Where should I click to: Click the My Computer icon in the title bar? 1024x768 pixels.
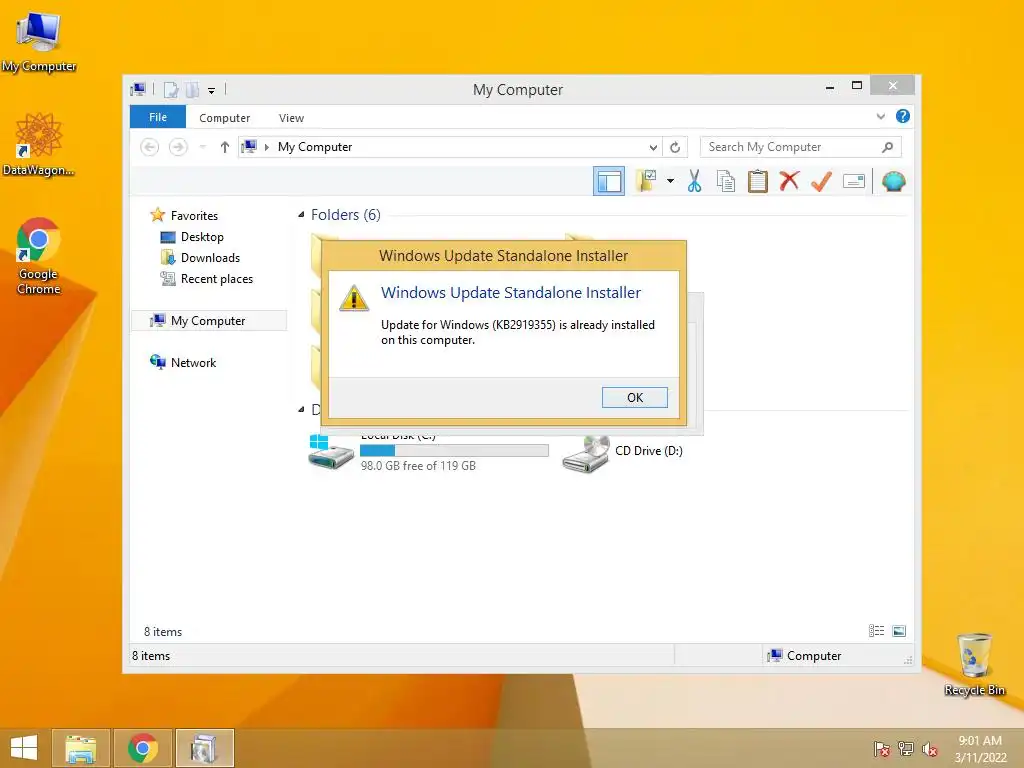pos(138,89)
